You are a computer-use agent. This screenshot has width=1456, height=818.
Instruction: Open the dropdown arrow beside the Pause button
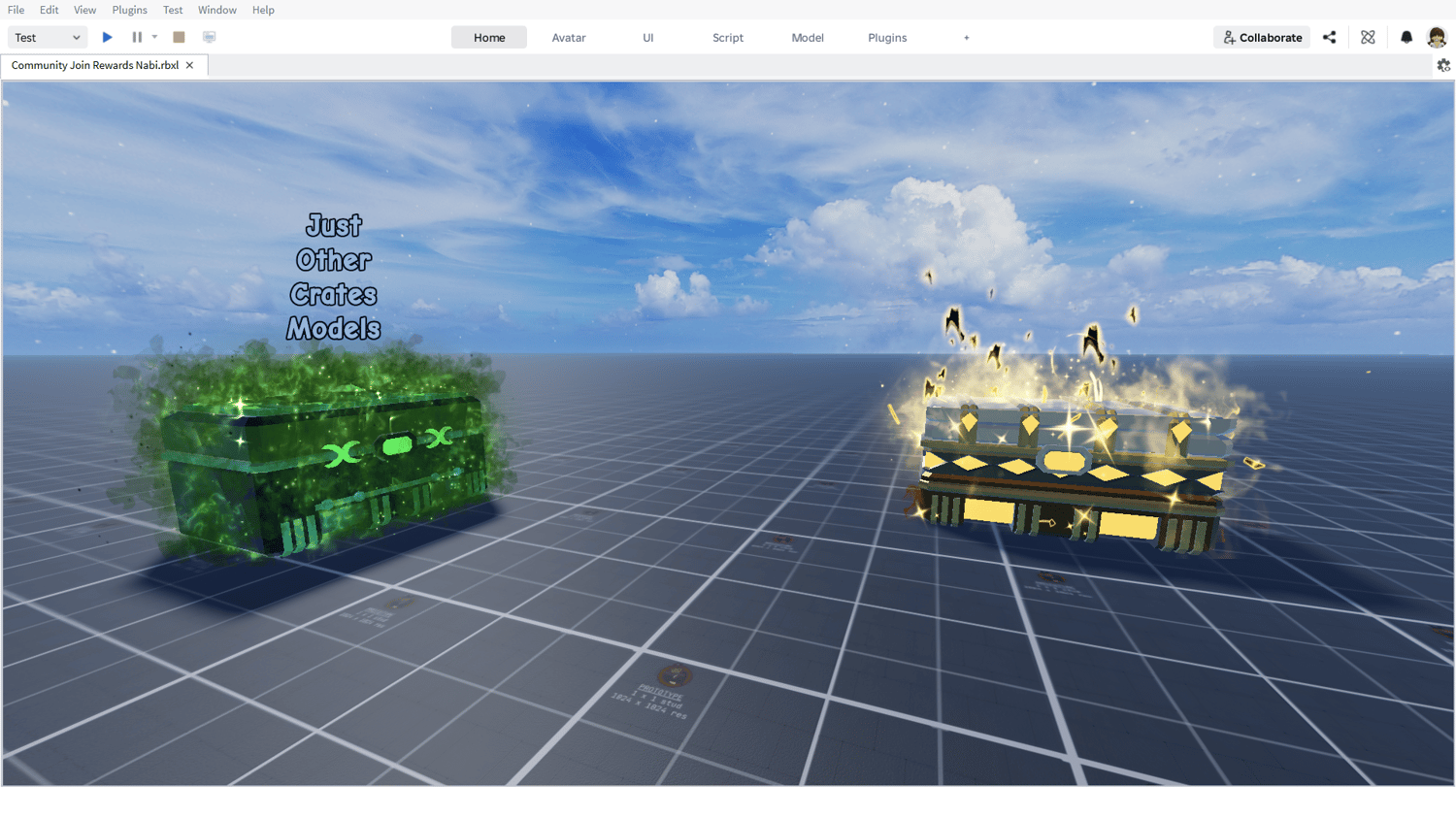coord(154,37)
